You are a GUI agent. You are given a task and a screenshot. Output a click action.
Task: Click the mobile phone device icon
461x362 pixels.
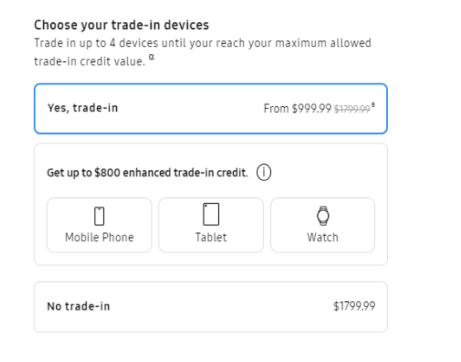click(99, 216)
